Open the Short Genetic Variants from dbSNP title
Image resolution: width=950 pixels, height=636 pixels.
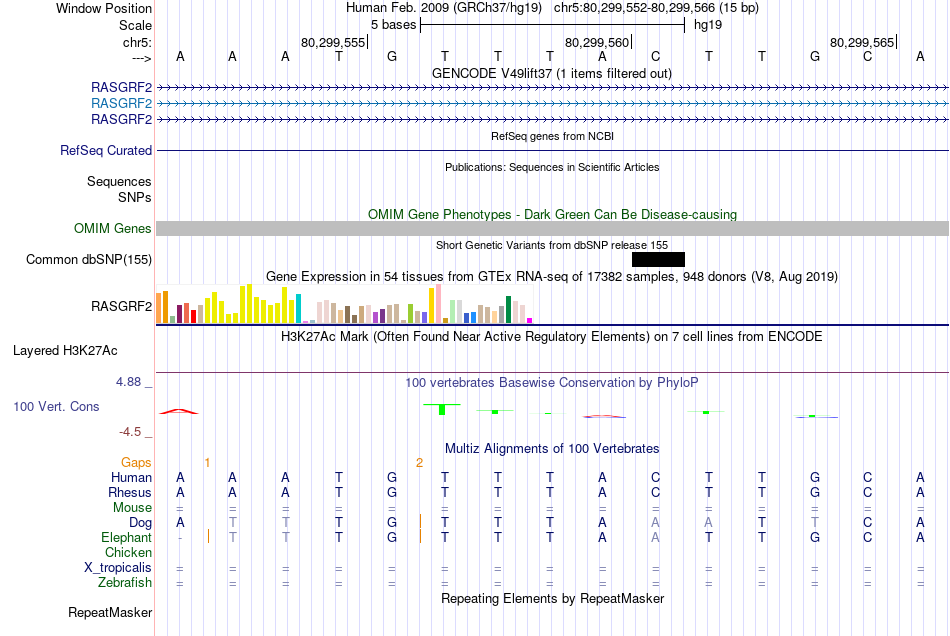coord(552,245)
